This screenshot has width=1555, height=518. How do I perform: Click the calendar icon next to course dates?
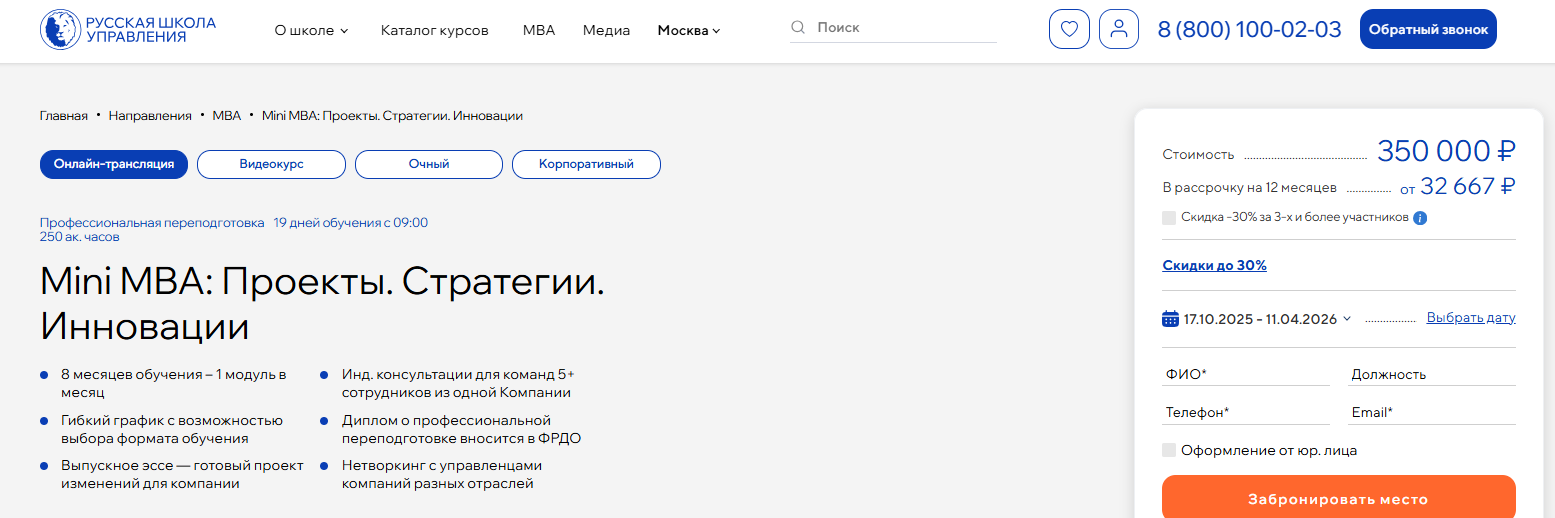tap(1170, 319)
